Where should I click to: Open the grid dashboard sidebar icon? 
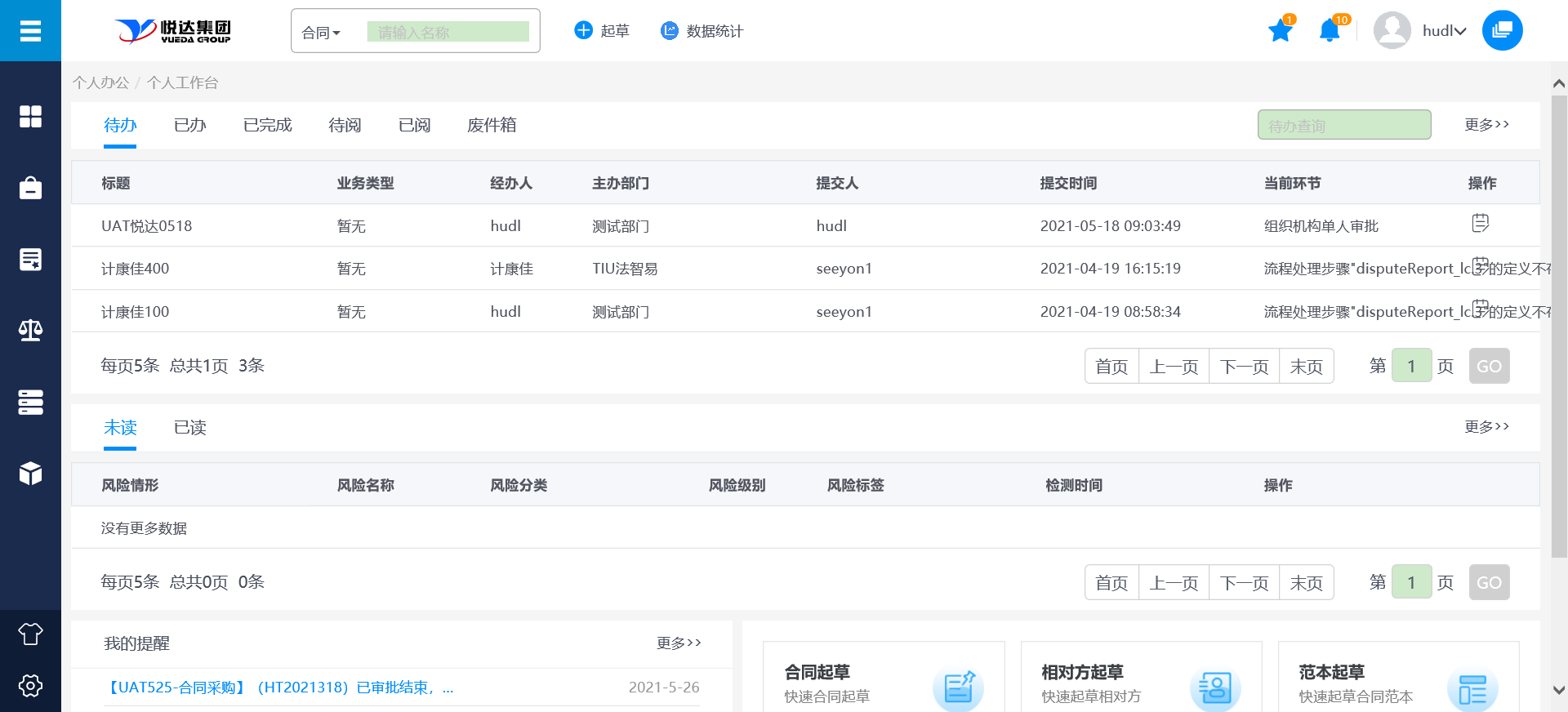[30, 117]
